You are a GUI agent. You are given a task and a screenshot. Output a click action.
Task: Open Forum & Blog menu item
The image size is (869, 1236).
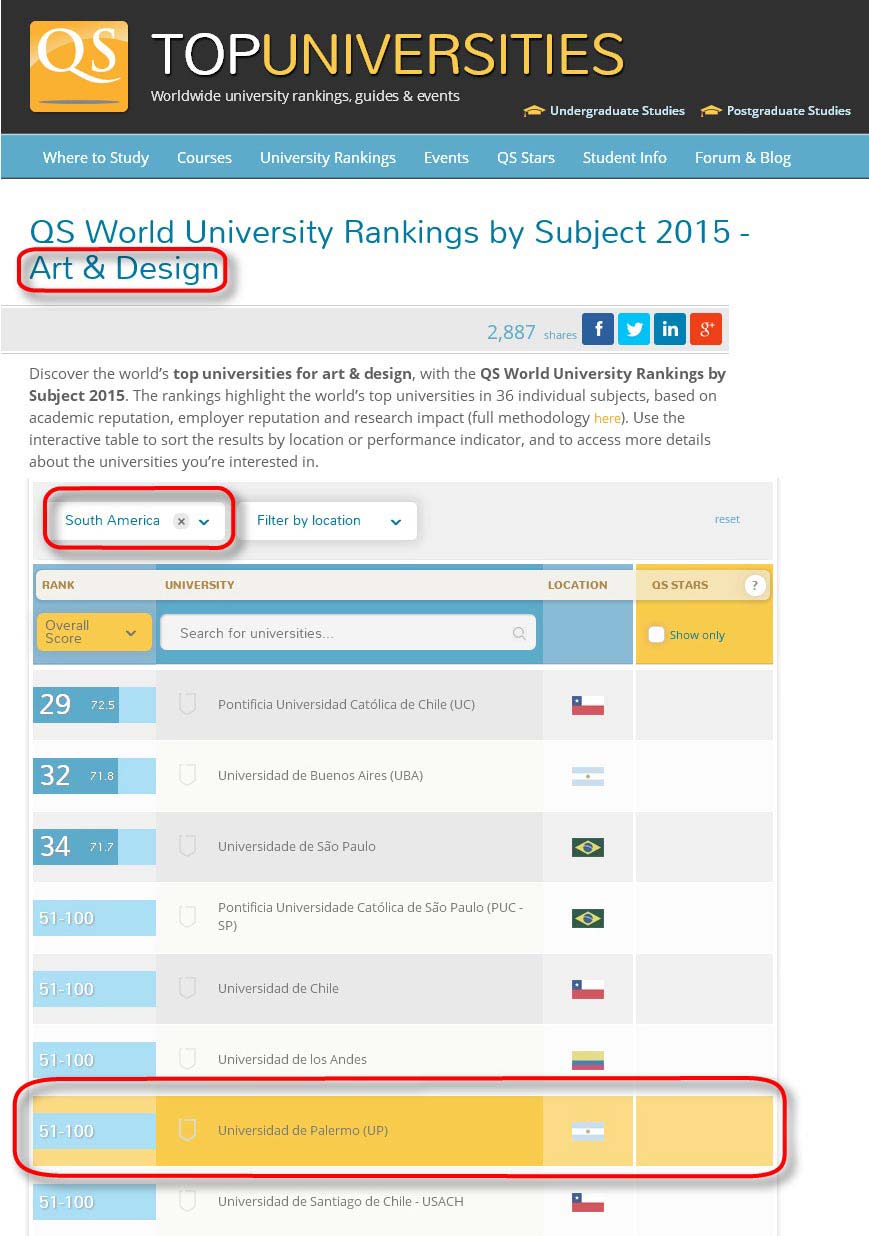coord(743,157)
